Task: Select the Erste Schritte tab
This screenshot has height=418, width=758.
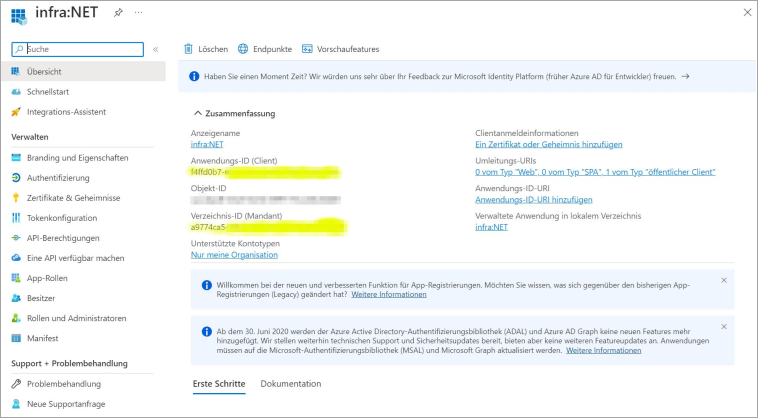Action: click(218, 384)
